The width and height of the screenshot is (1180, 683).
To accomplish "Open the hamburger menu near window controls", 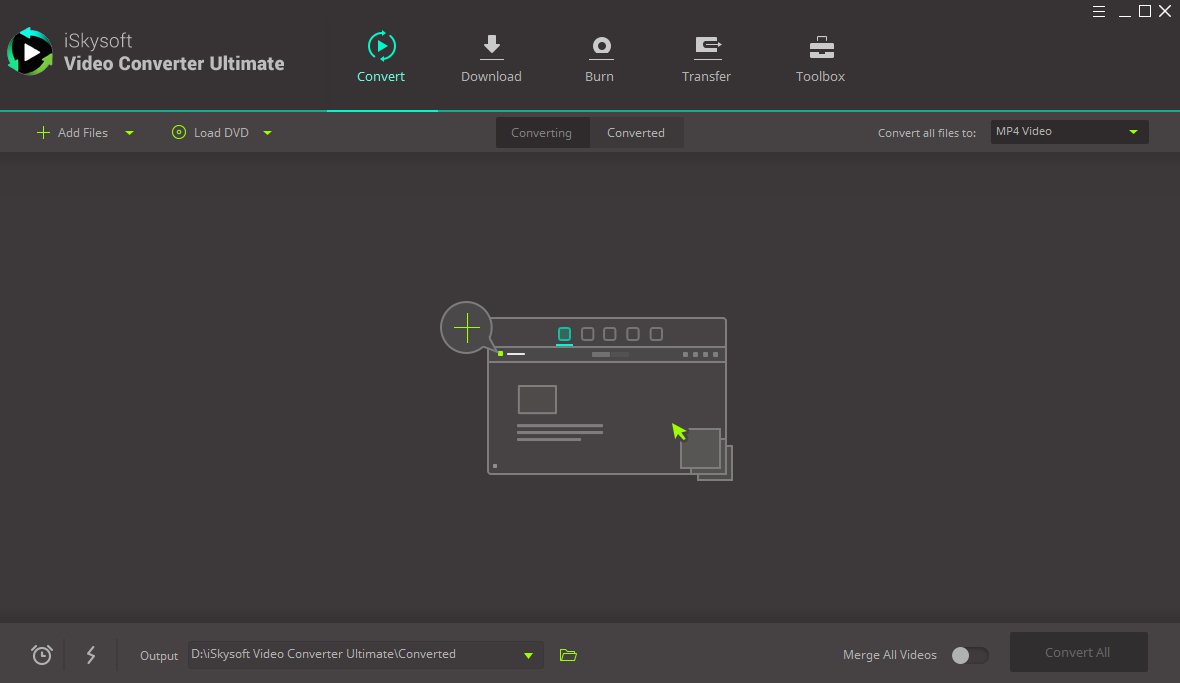I will click(x=1099, y=11).
